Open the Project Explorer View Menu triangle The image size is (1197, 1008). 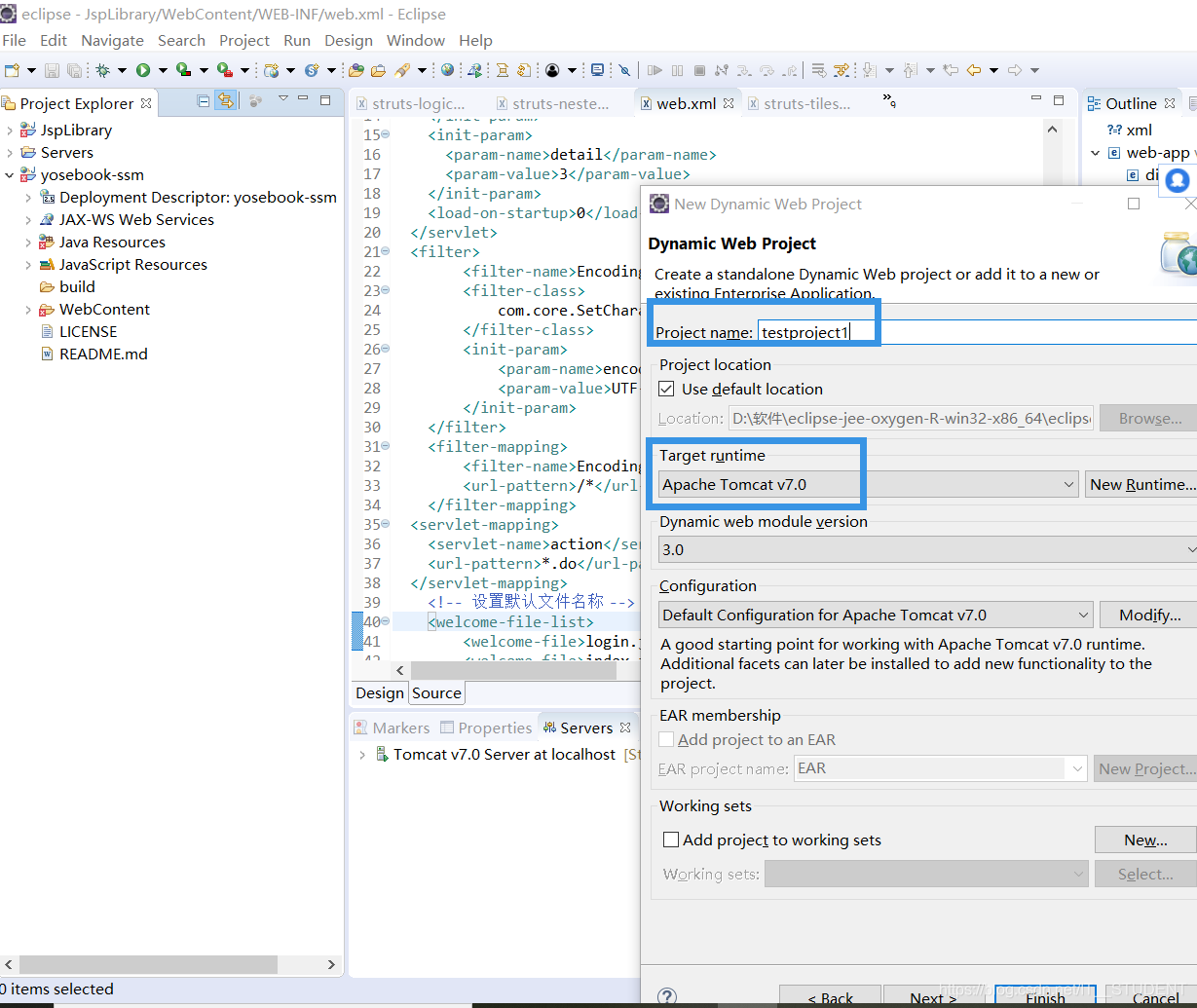click(283, 98)
